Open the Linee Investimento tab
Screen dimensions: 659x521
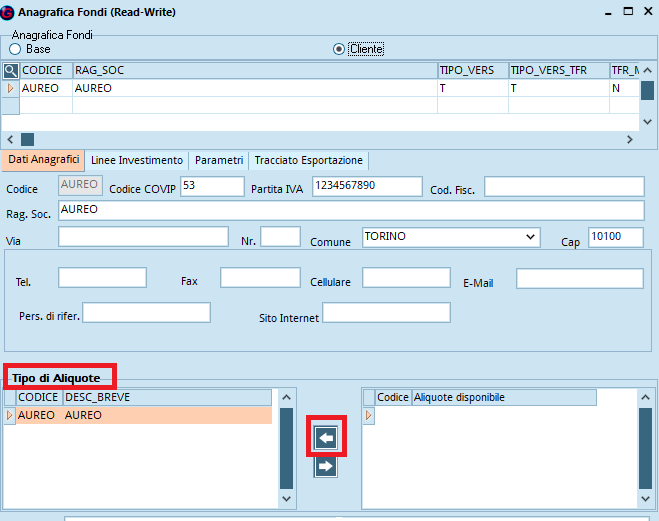pos(137,161)
